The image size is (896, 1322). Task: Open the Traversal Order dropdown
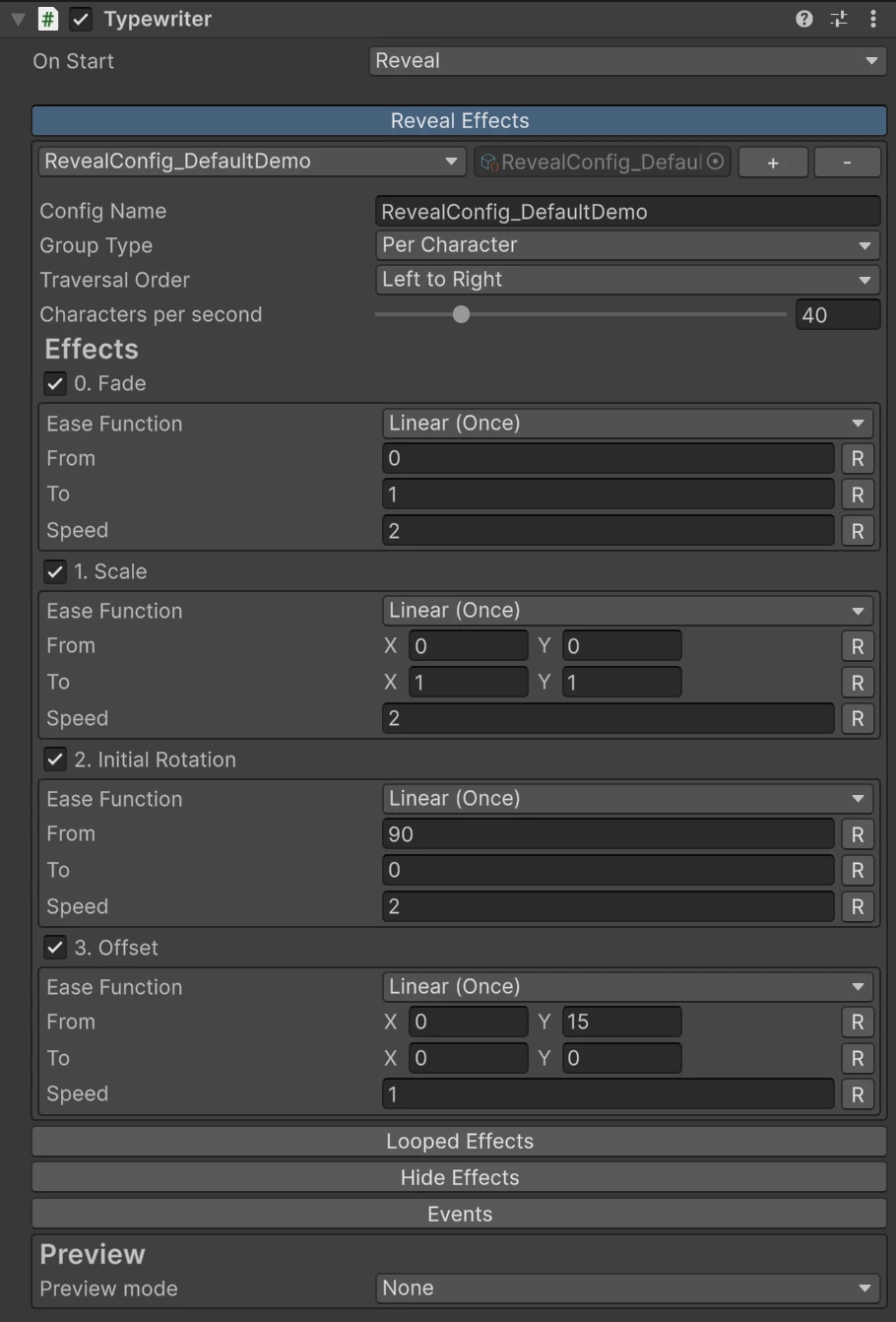point(627,280)
